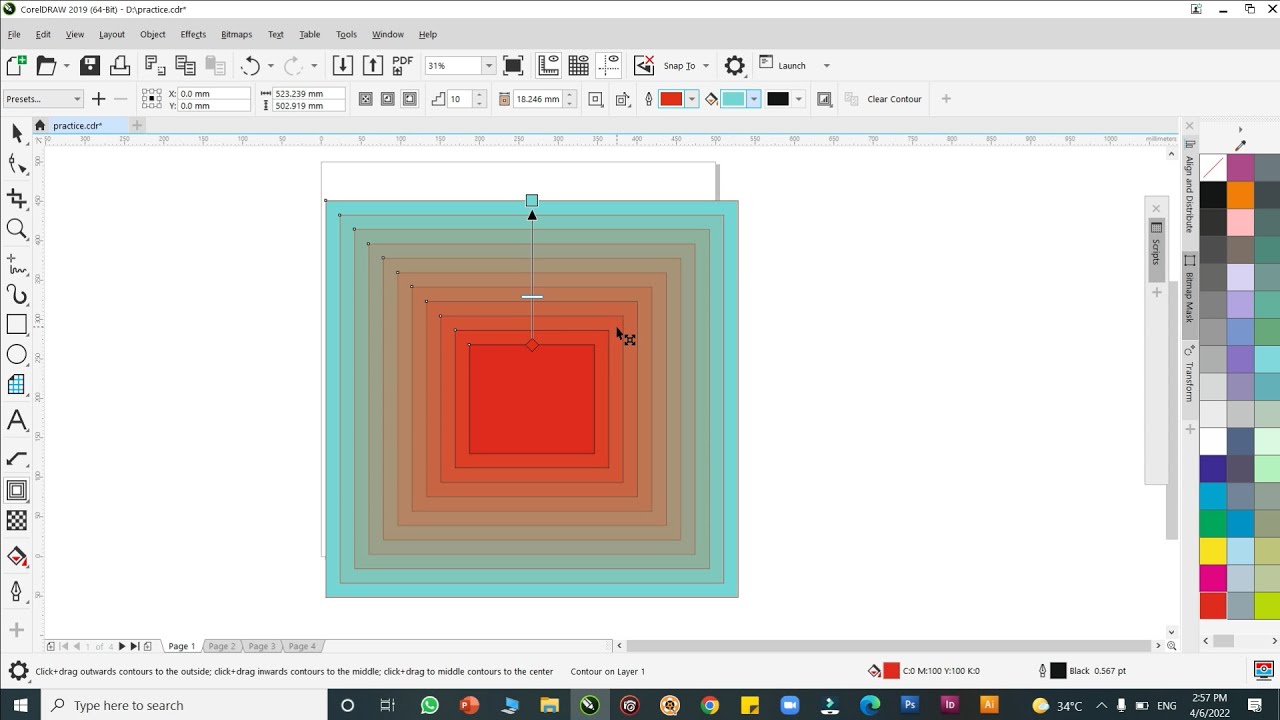Edit the contour steps value field
Image resolution: width=1280 pixels, height=720 pixels.
point(460,99)
